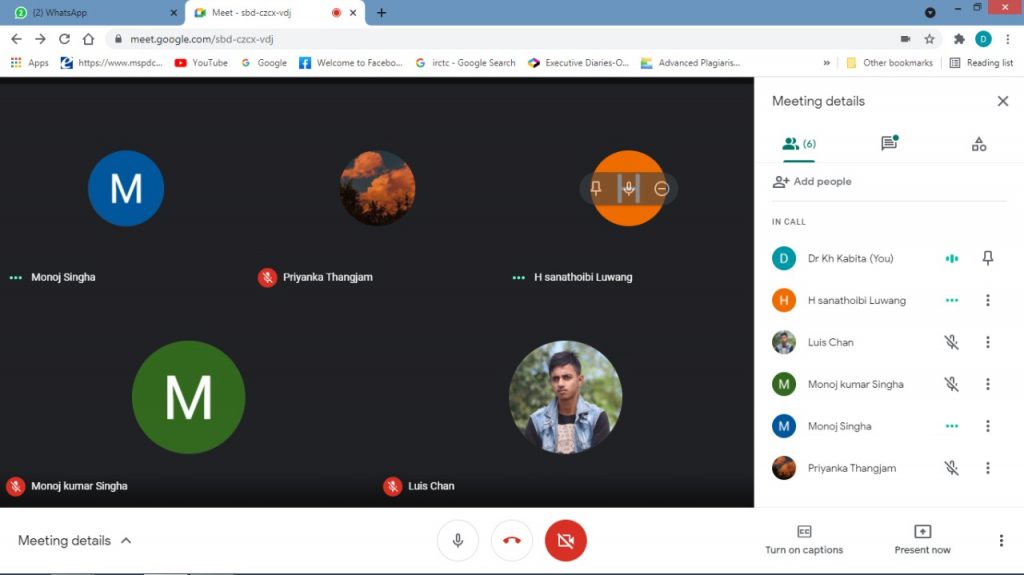The image size is (1024, 575).
Task: Open the chat messages tab icon
Action: [x=888, y=144]
